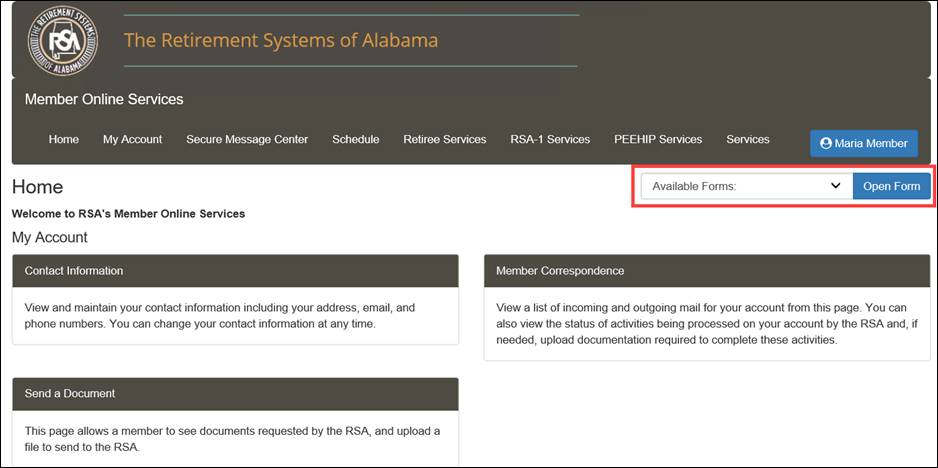Click the Maria Member account button
The image size is (938, 468).
(x=864, y=144)
